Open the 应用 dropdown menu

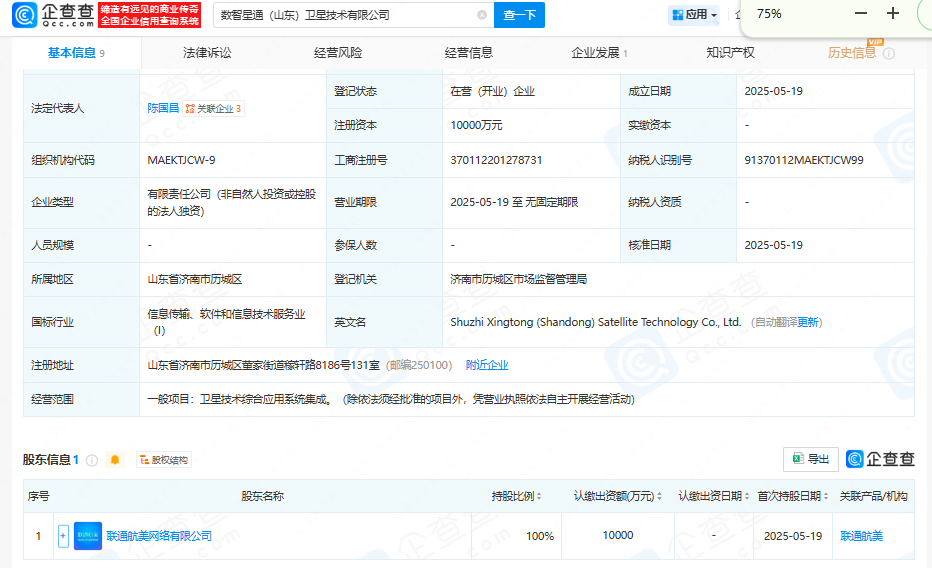point(694,14)
